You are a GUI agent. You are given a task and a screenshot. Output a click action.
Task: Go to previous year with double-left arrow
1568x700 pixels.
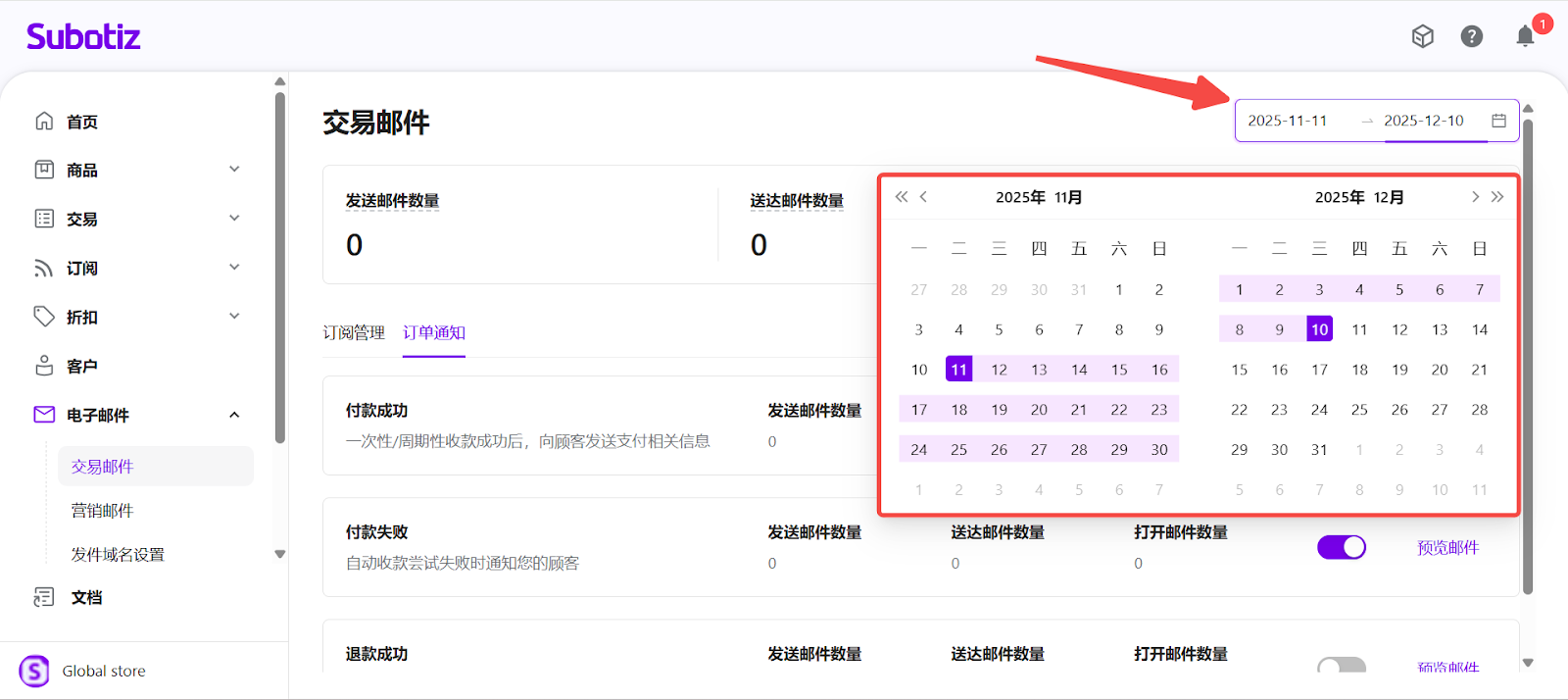[x=901, y=197]
